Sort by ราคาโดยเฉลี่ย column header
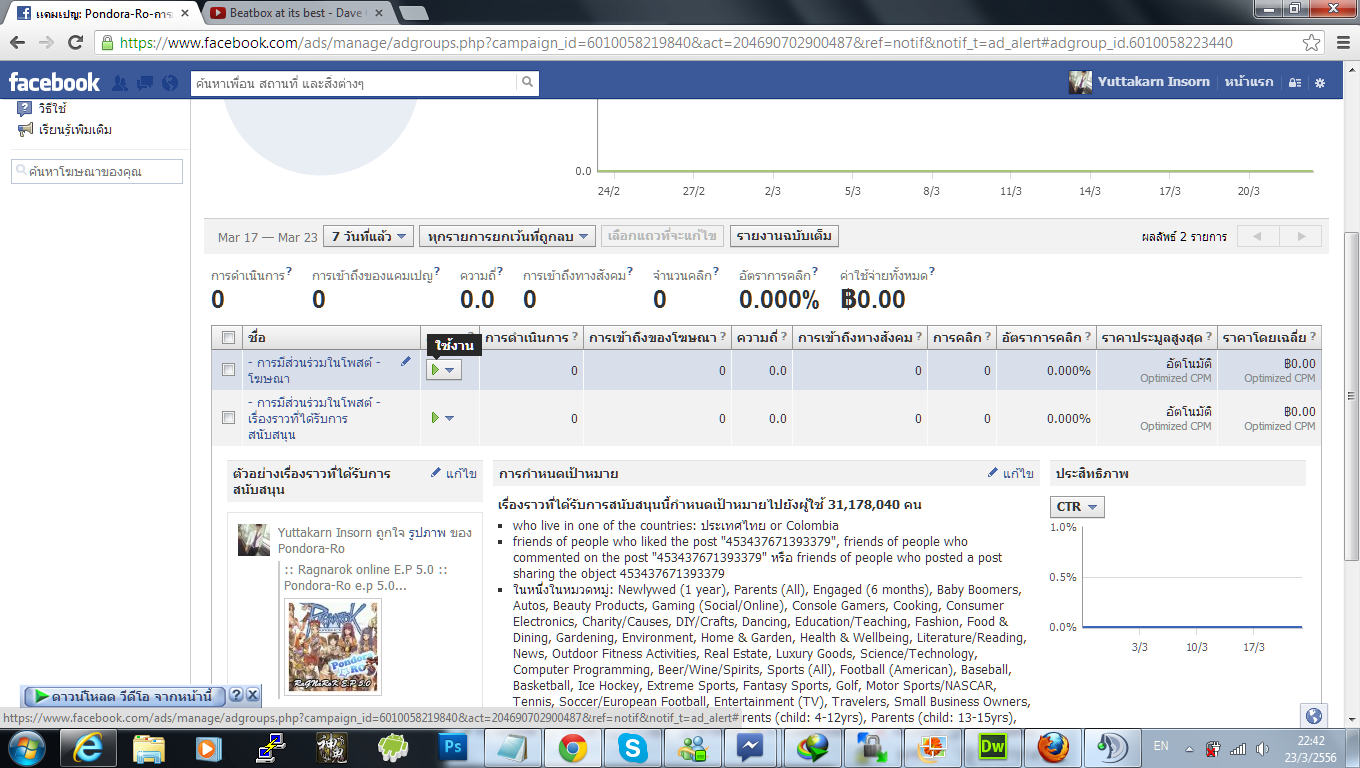1360x768 pixels. (1269, 338)
